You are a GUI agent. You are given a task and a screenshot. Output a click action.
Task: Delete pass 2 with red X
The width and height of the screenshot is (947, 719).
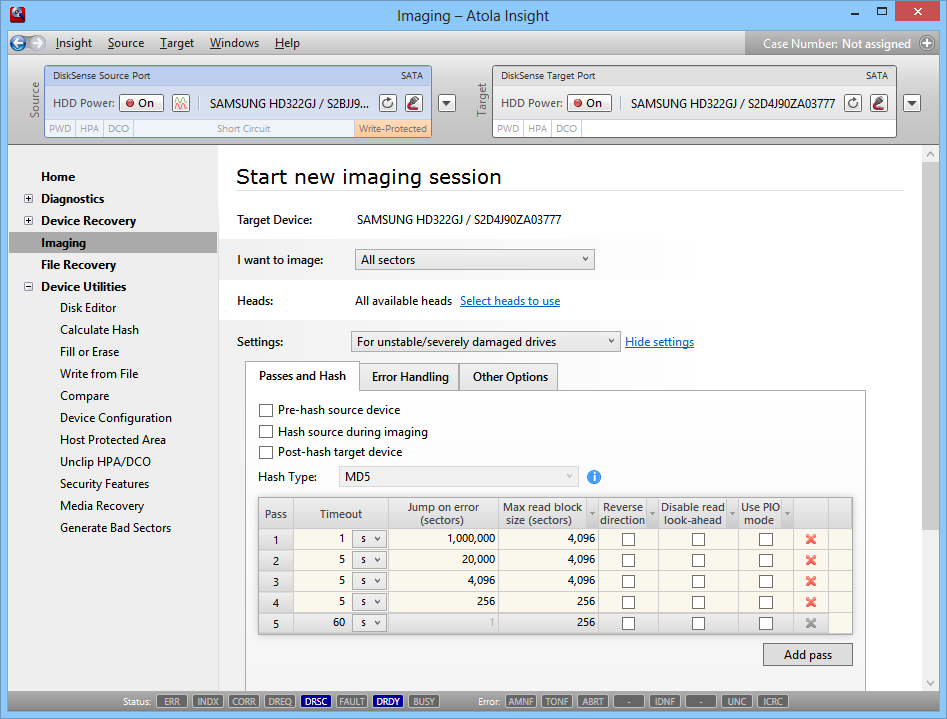(x=811, y=560)
